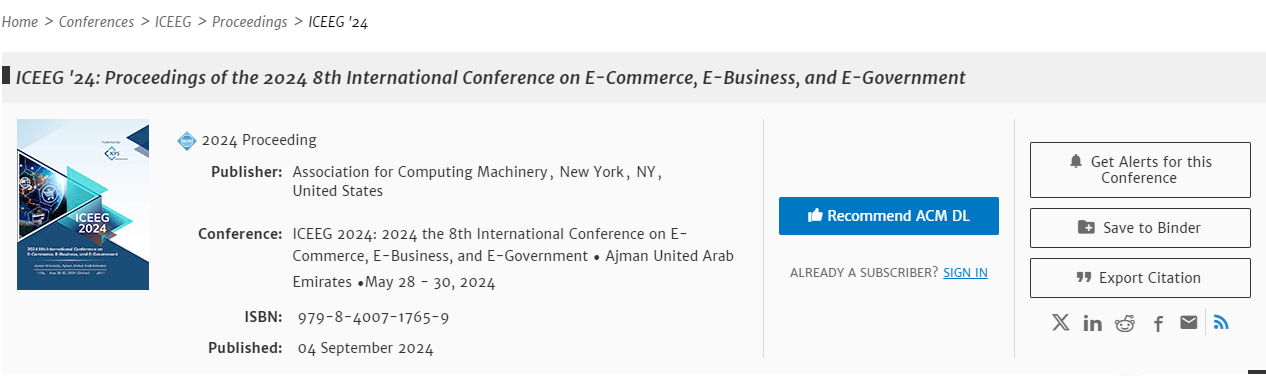
Task: Follow the SIGN IN link
Action: [965, 273]
